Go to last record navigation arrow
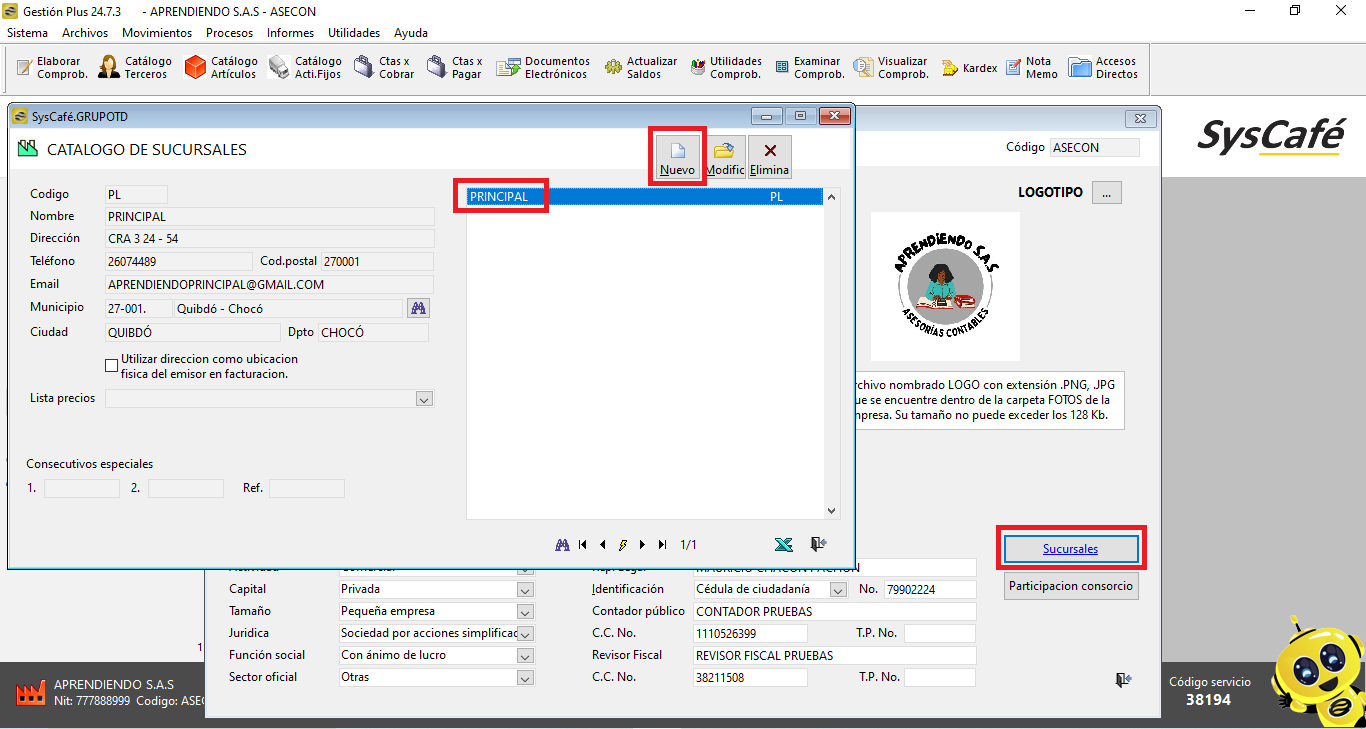This screenshot has width=1366, height=729. [x=662, y=545]
